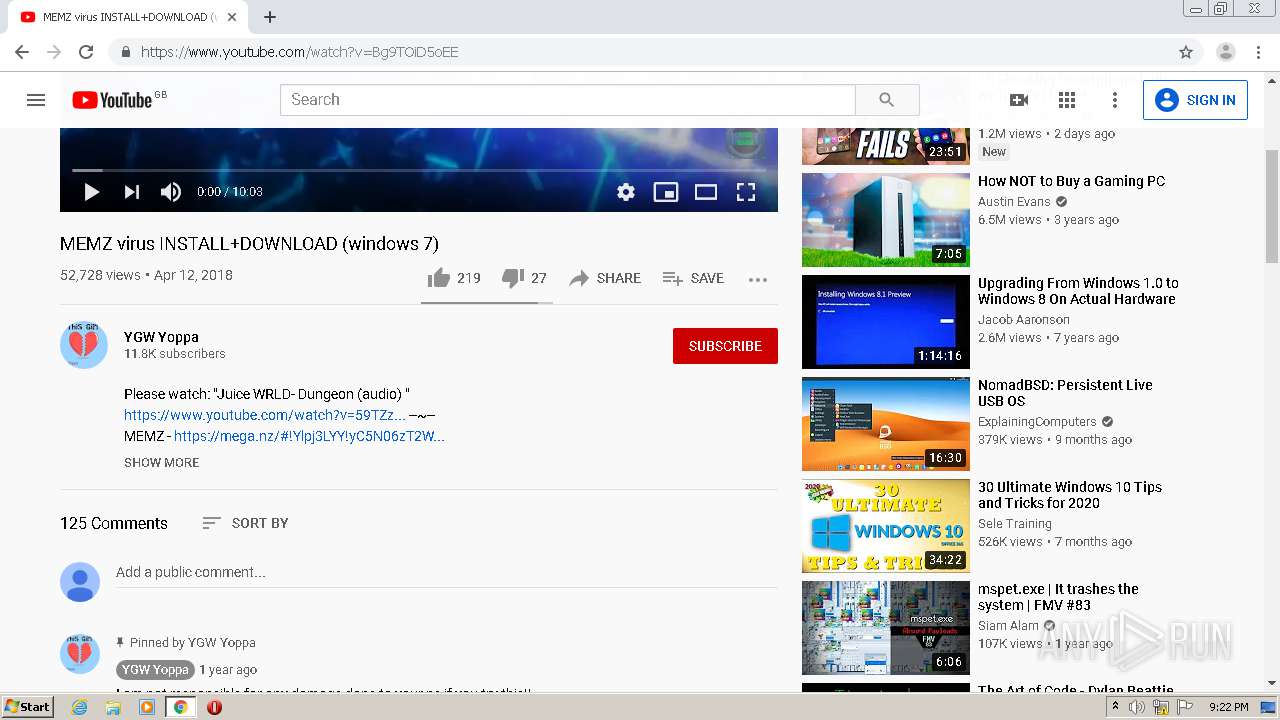Open the Windows Start menu
1280x720 pixels.
click(x=28, y=707)
